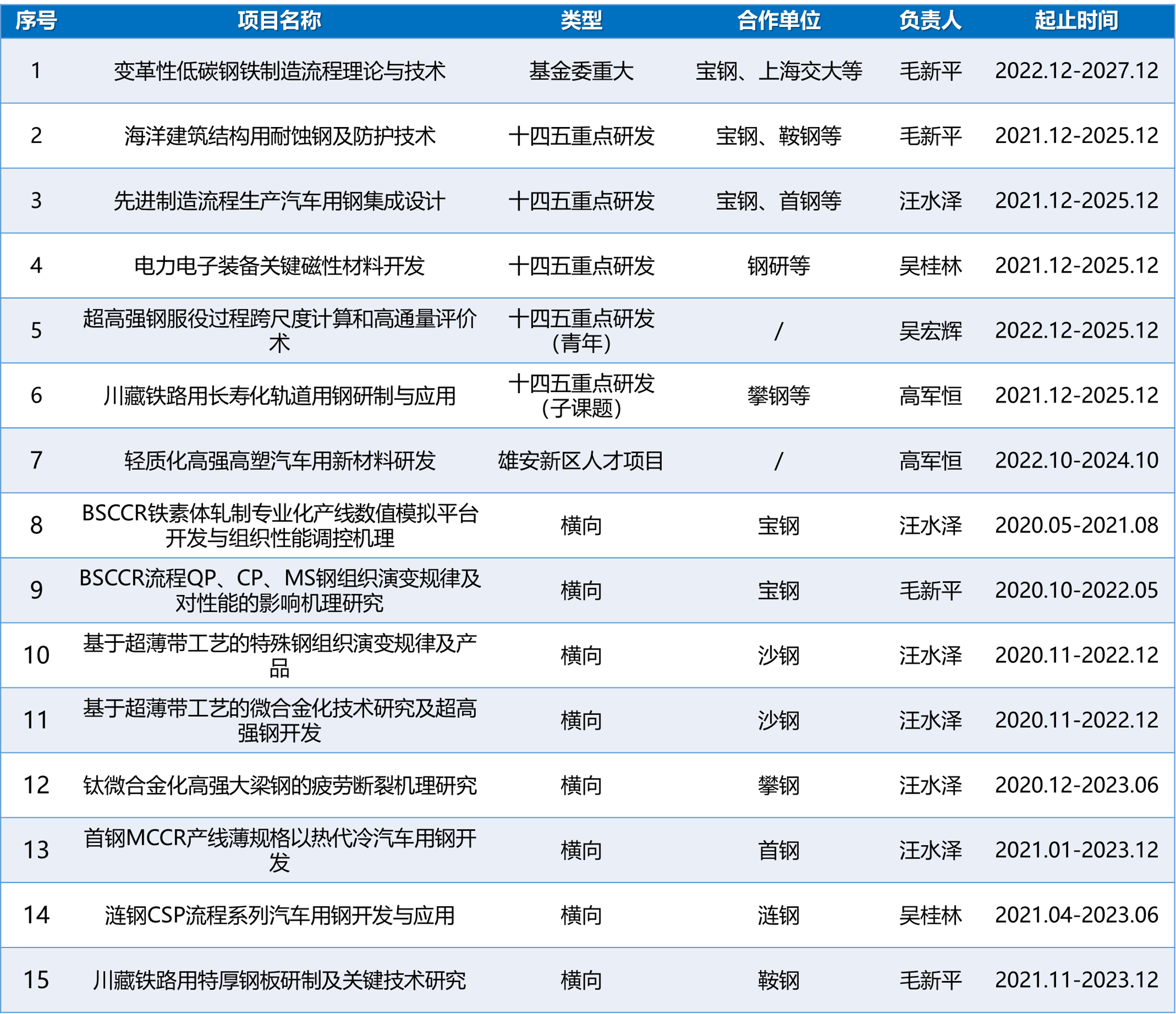Select project name 变革性低碳钢铁制造流程理论与技术
Screen dimensions: 1176x1014
pyautogui.click(x=279, y=71)
